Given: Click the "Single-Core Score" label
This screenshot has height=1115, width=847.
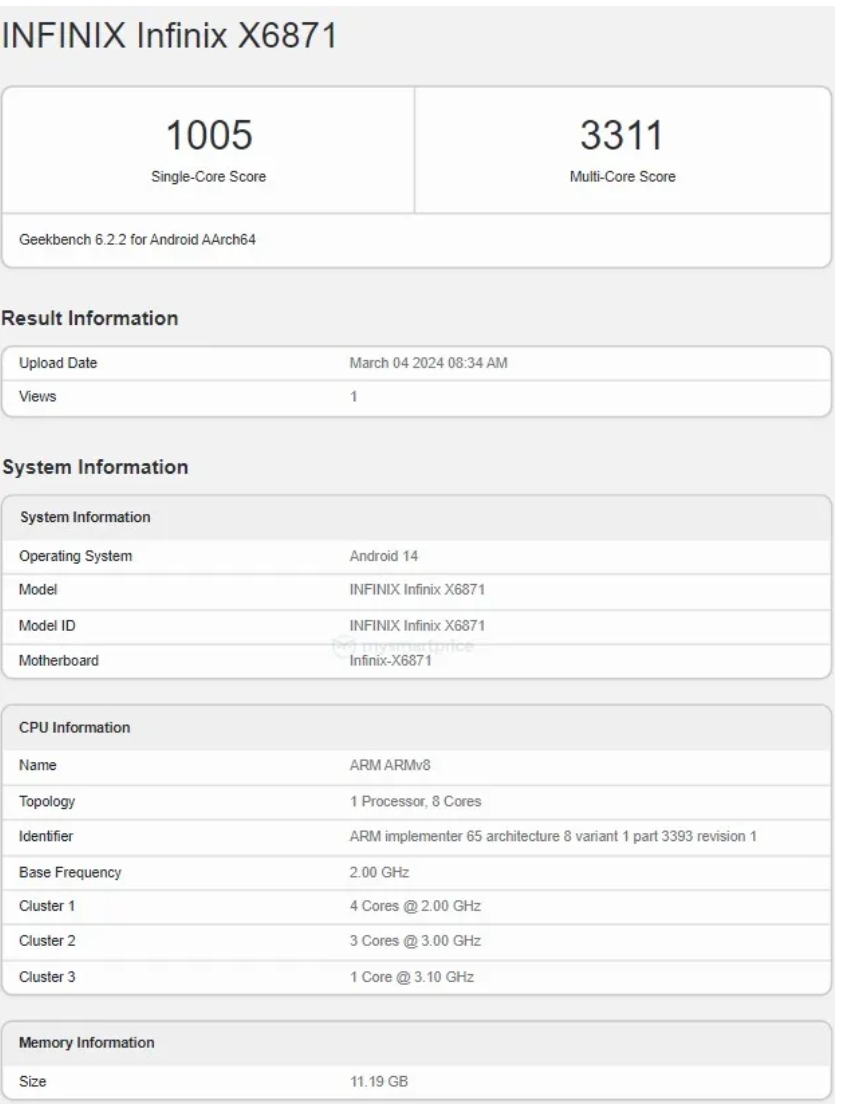Looking at the screenshot, I should pyautogui.click(x=208, y=176).
